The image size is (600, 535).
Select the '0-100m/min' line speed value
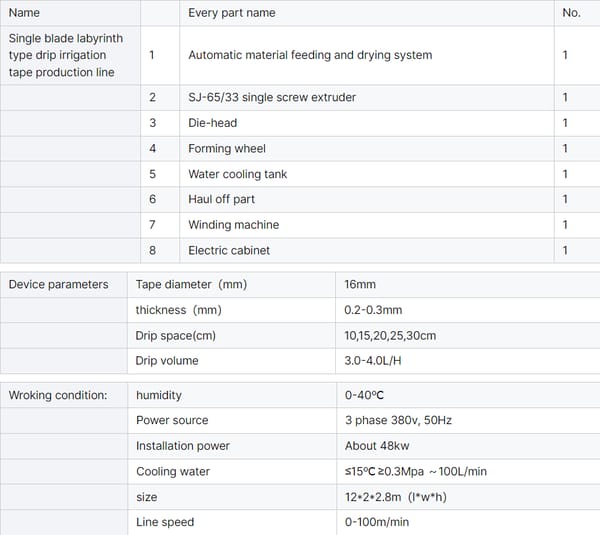pos(377,522)
